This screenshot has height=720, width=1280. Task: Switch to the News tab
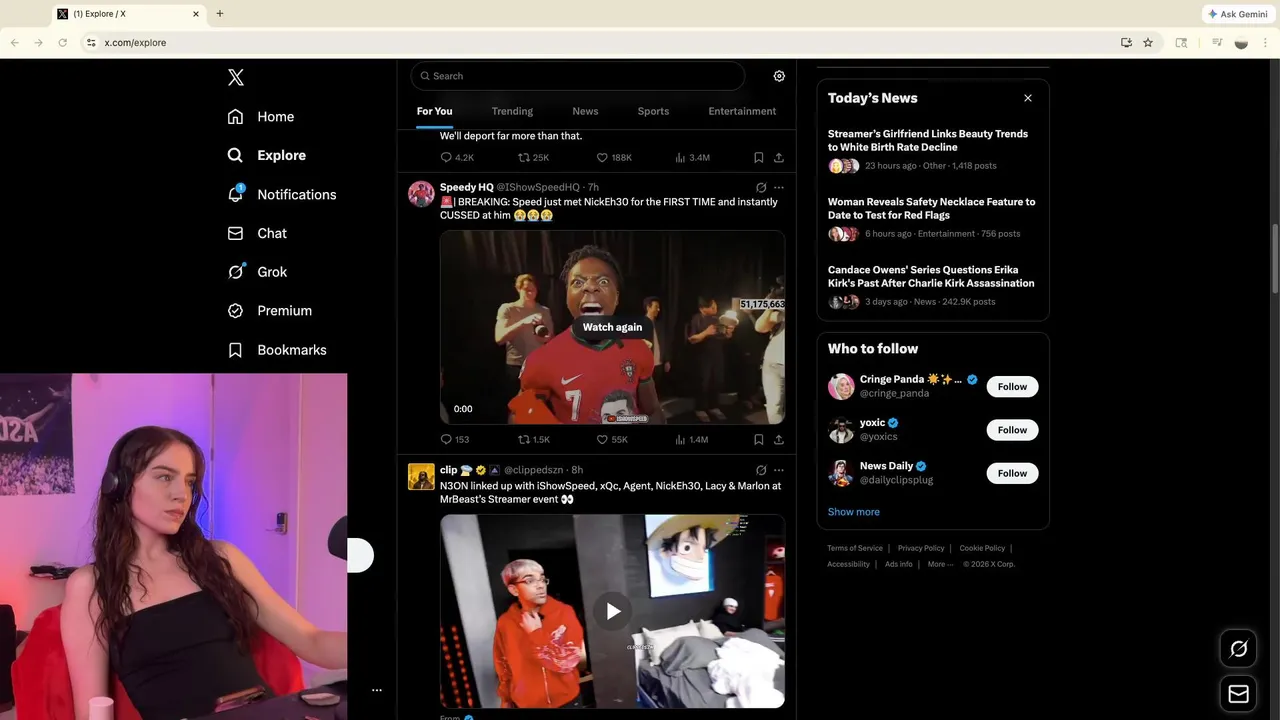(585, 111)
